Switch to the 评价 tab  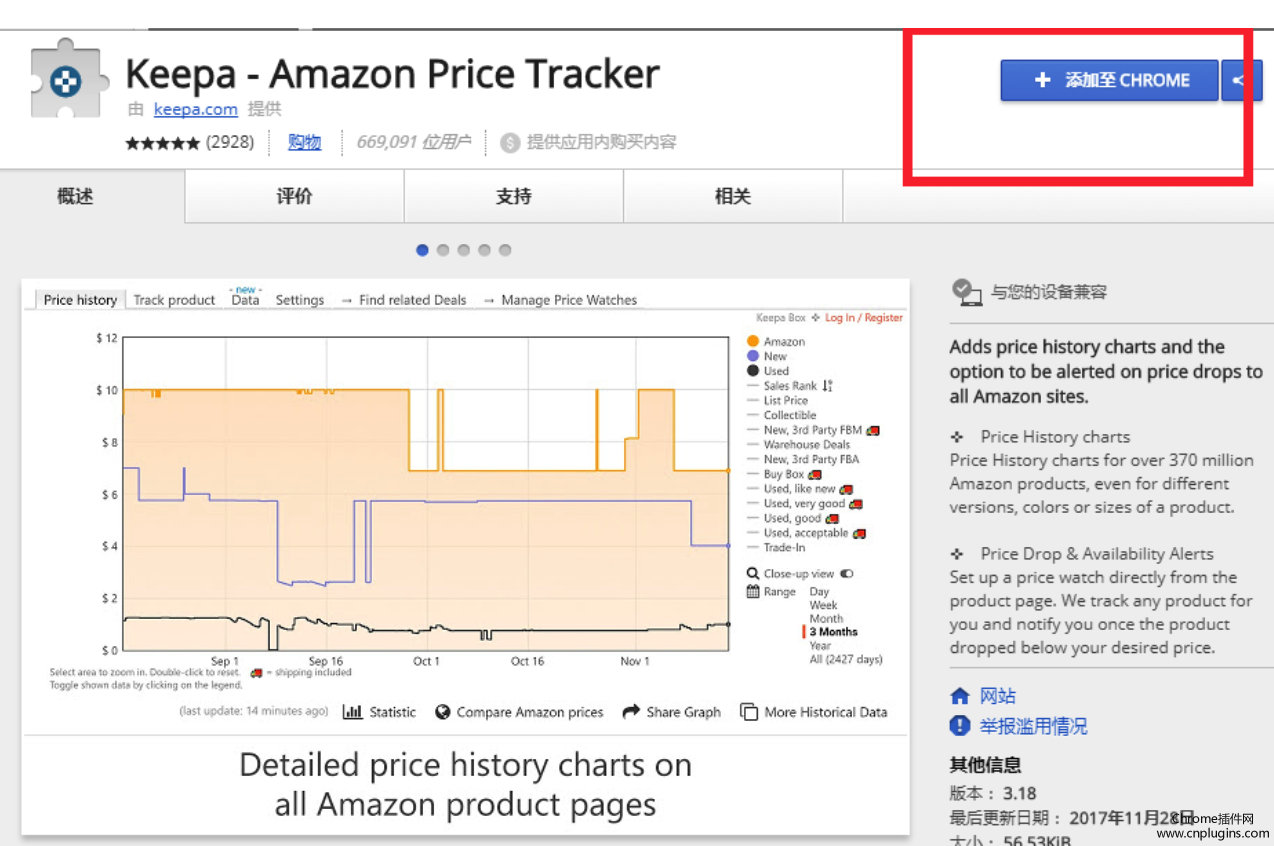pyautogui.click(x=294, y=197)
